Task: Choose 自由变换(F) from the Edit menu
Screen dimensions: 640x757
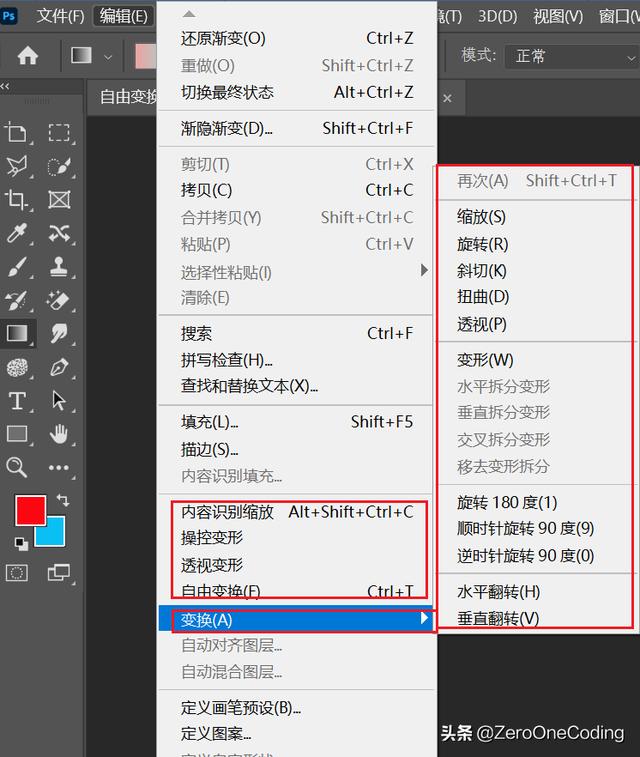Action: click(221, 591)
